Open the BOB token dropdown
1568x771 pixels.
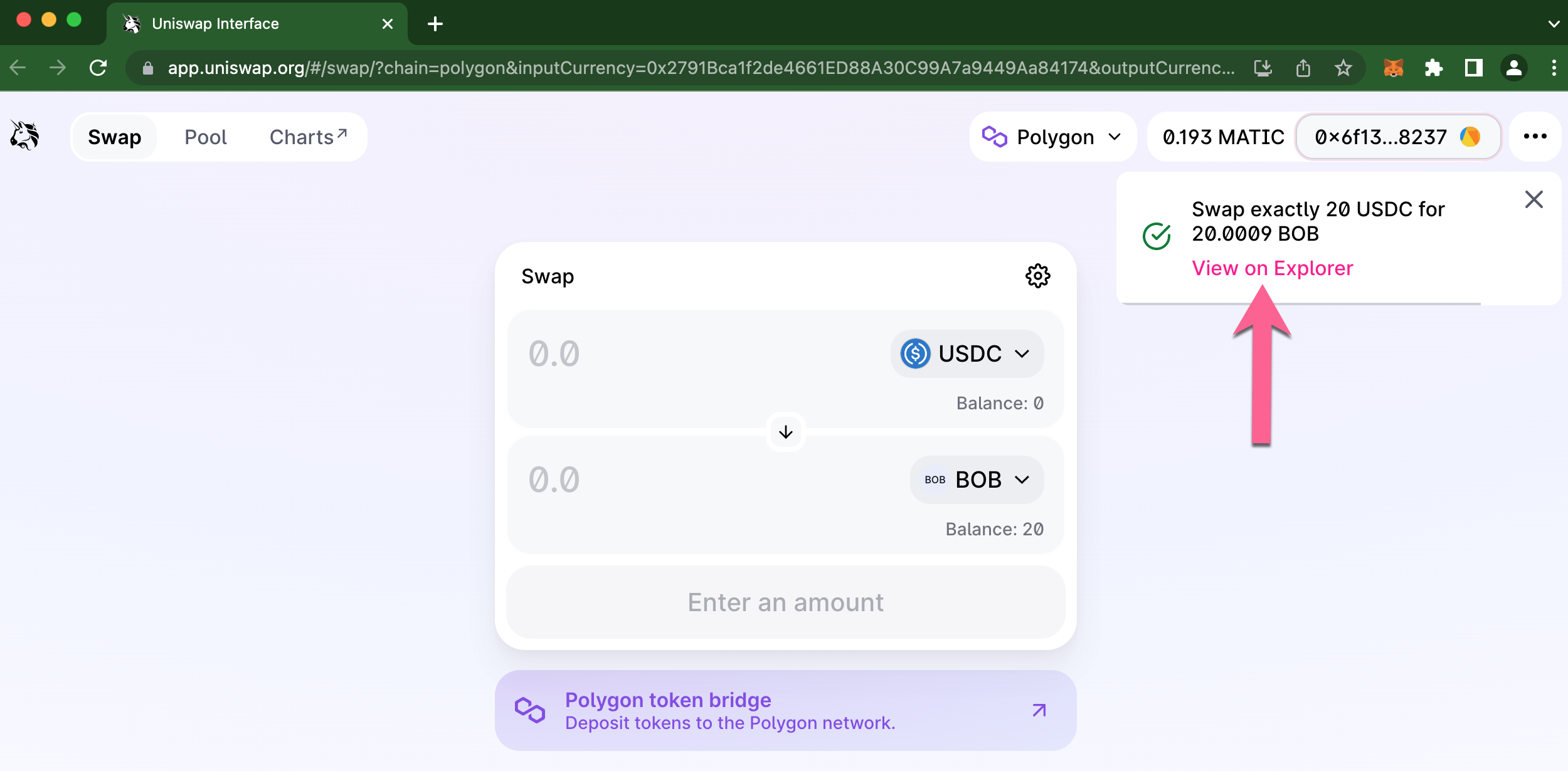(977, 480)
